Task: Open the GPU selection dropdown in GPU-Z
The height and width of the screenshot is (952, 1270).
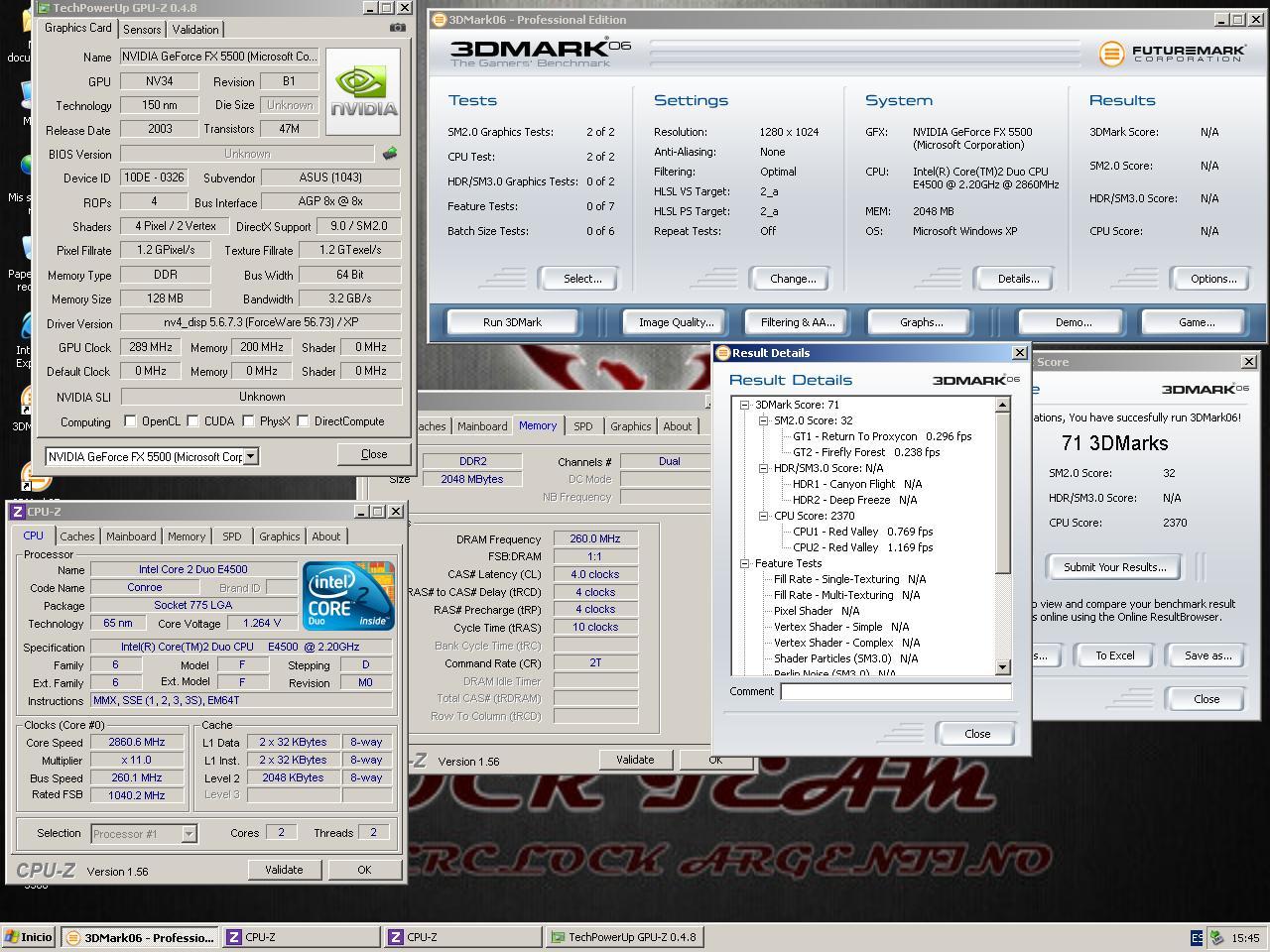Action: click(251, 456)
